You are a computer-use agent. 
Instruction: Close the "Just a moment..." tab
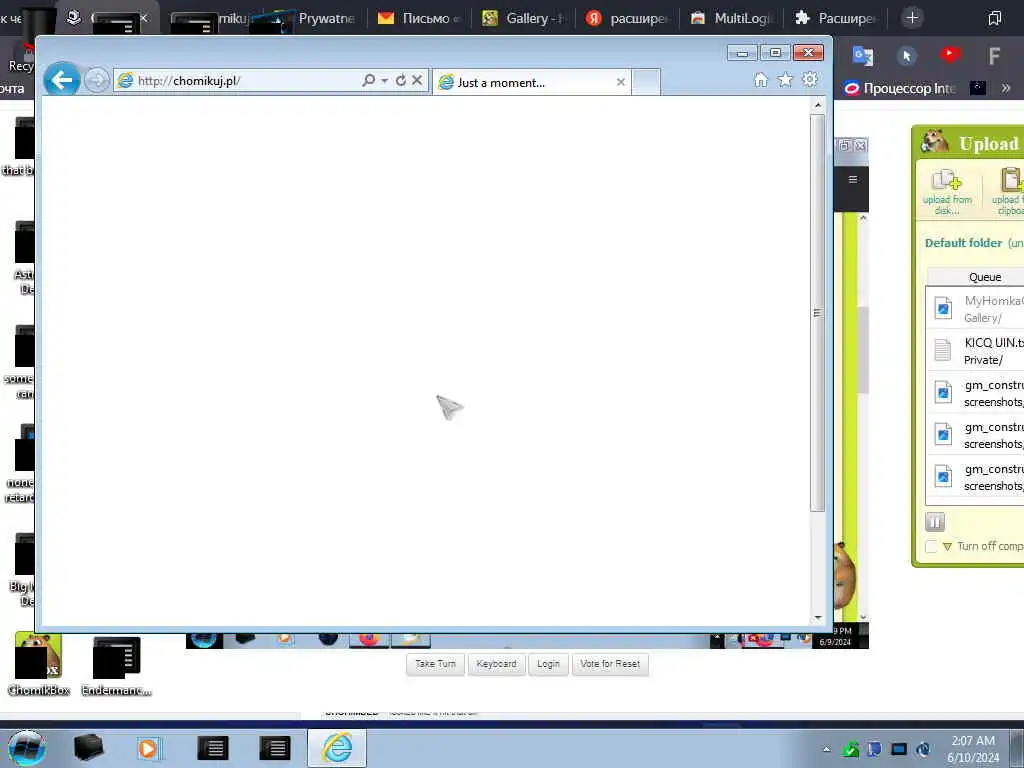tap(621, 82)
